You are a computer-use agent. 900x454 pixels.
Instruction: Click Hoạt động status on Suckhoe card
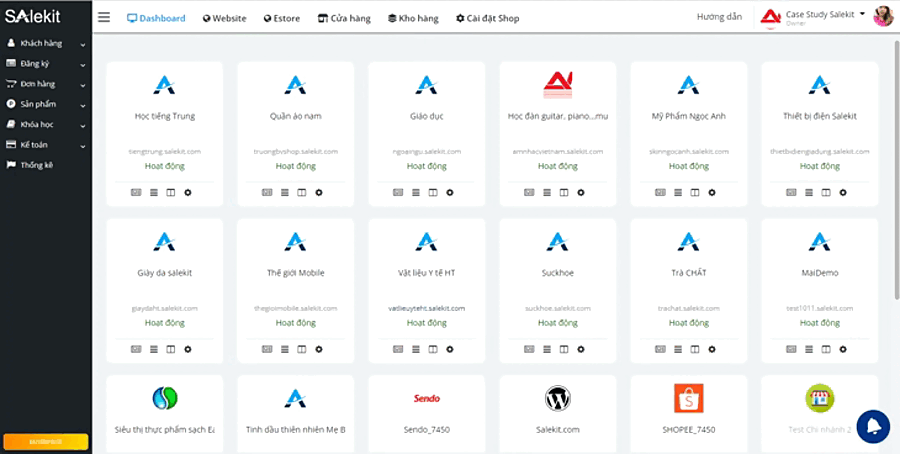click(x=557, y=323)
